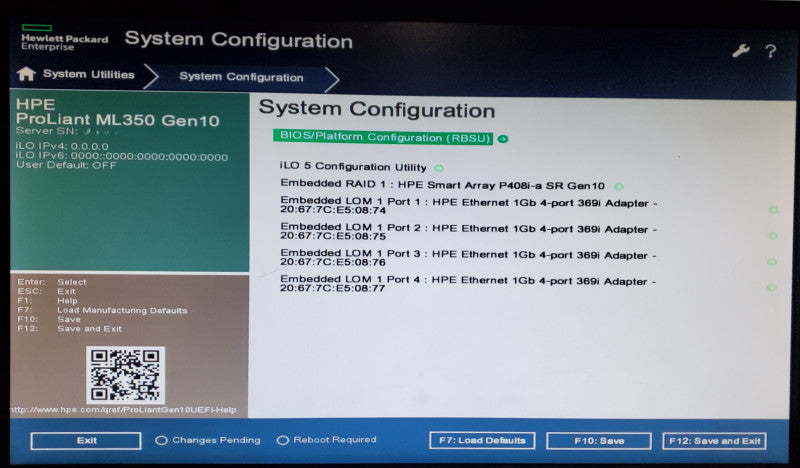Viewport: 800px width, 468px height.
Task: Click F10: Save button
Action: click(598, 441)
